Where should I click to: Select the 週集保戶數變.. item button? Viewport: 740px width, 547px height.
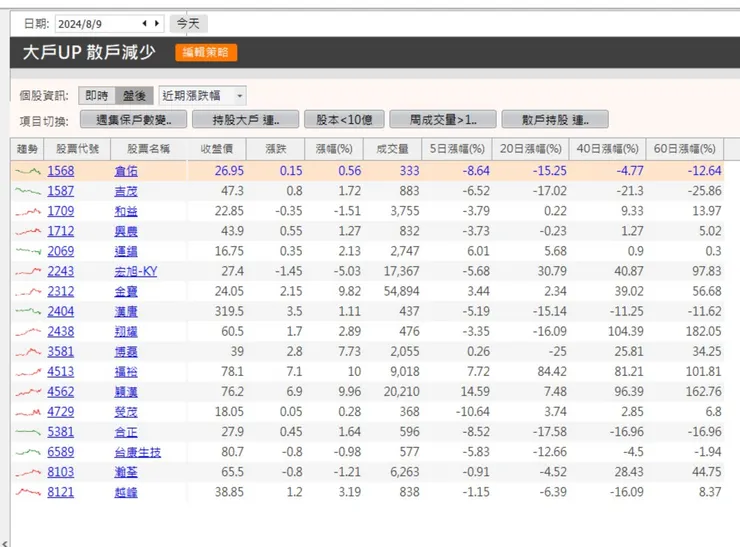pyautogui.click(x=134, y=120)
